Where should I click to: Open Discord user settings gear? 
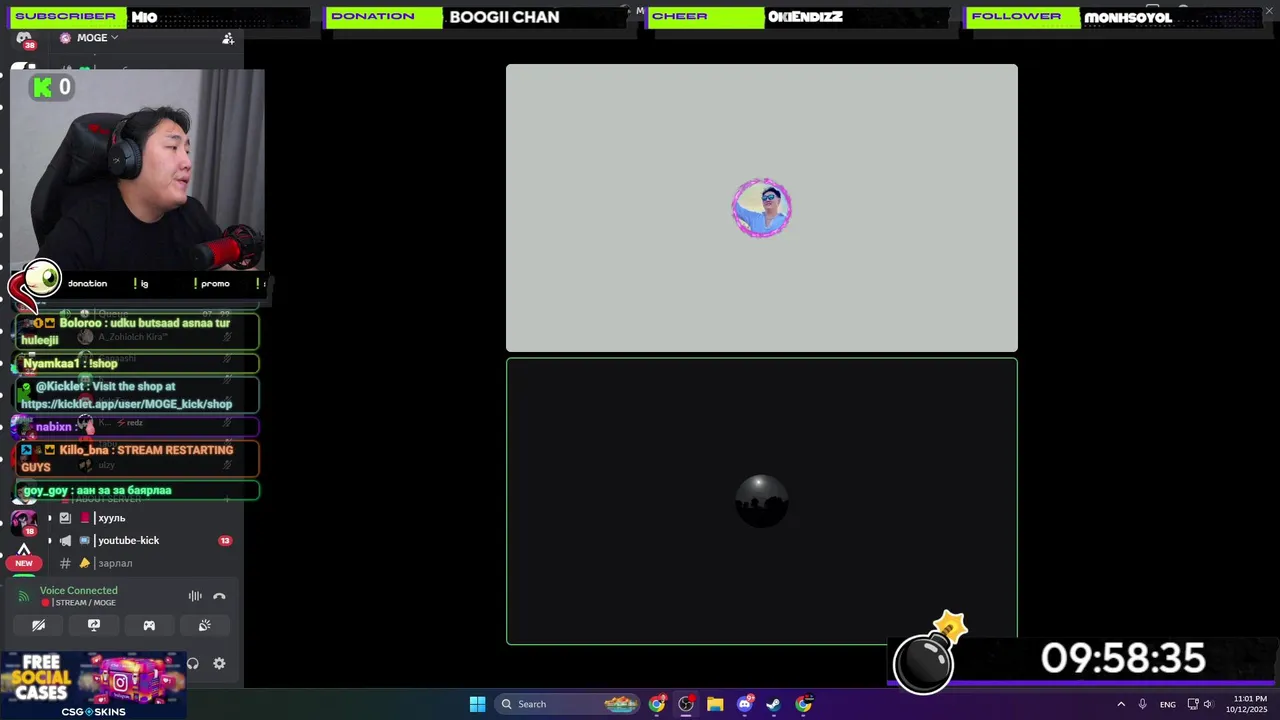click(219, 663)
